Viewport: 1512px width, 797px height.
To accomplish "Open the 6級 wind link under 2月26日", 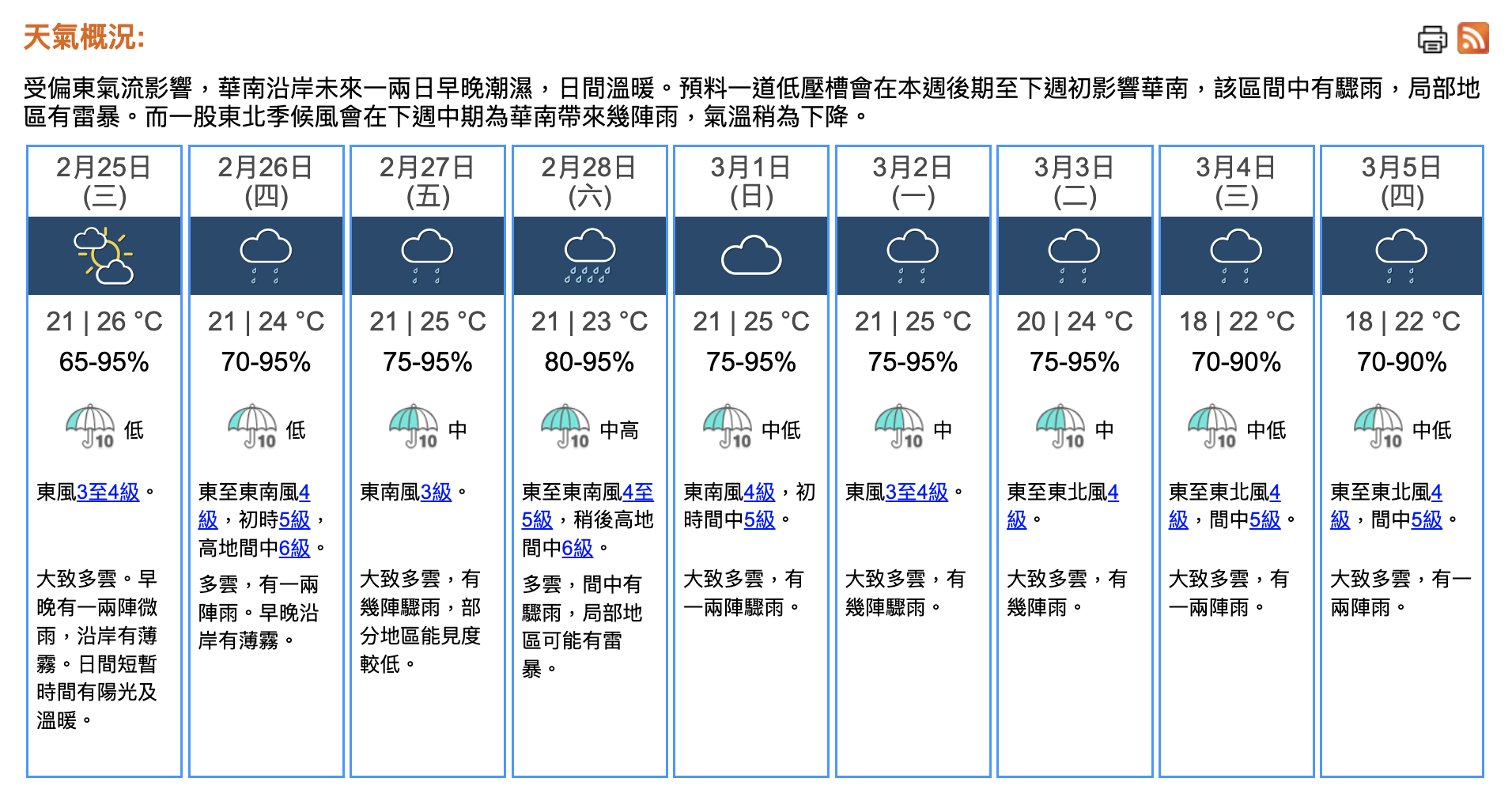I will (x=294, y=549).
